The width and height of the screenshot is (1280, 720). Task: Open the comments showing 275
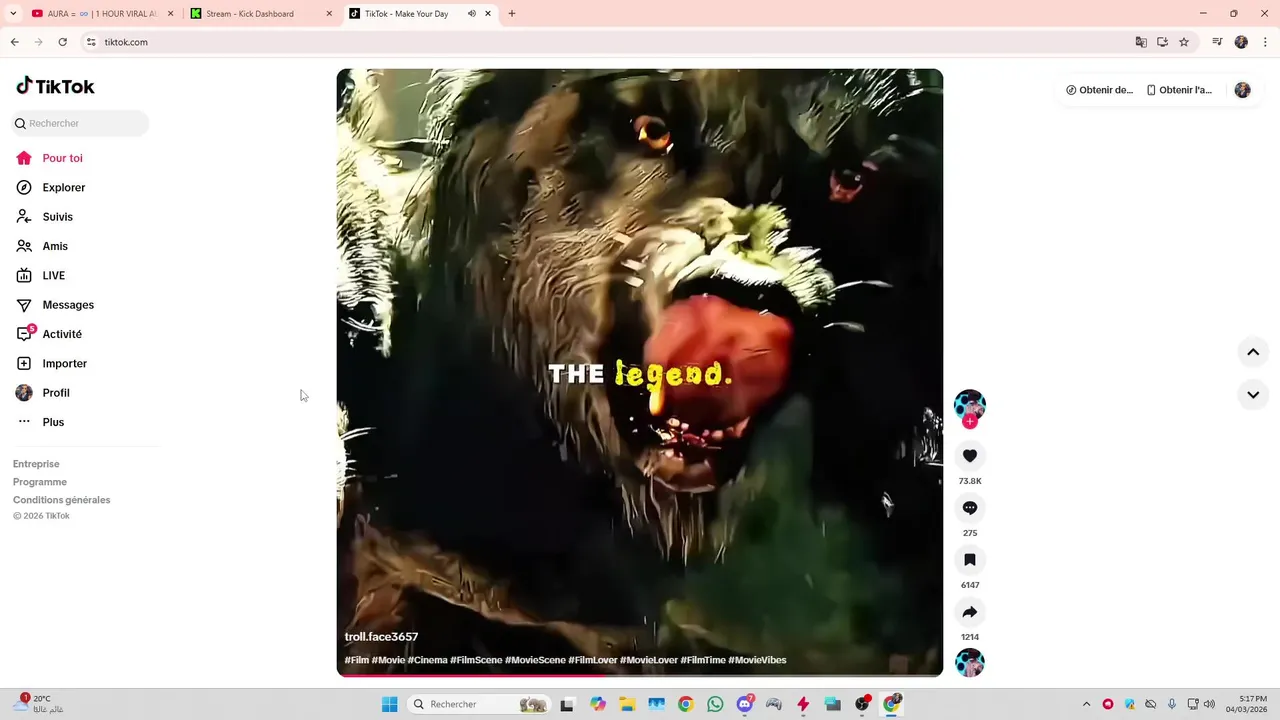(x=970, y=508)
